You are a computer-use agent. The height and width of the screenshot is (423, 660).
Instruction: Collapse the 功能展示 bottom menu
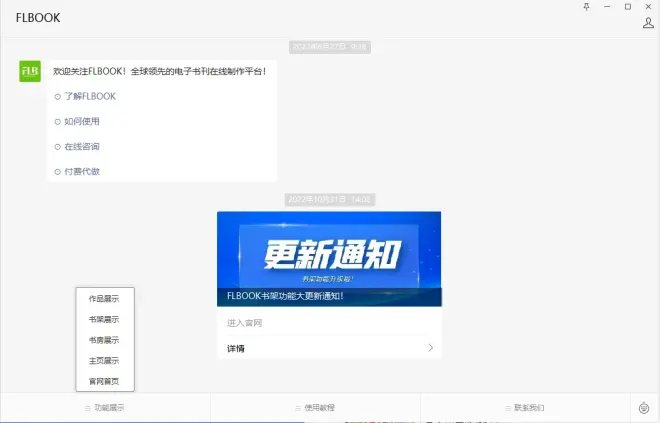point(105,408)
